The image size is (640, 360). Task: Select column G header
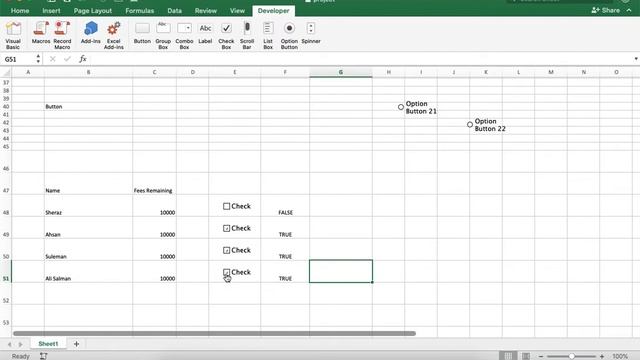[x=340, y=72]
